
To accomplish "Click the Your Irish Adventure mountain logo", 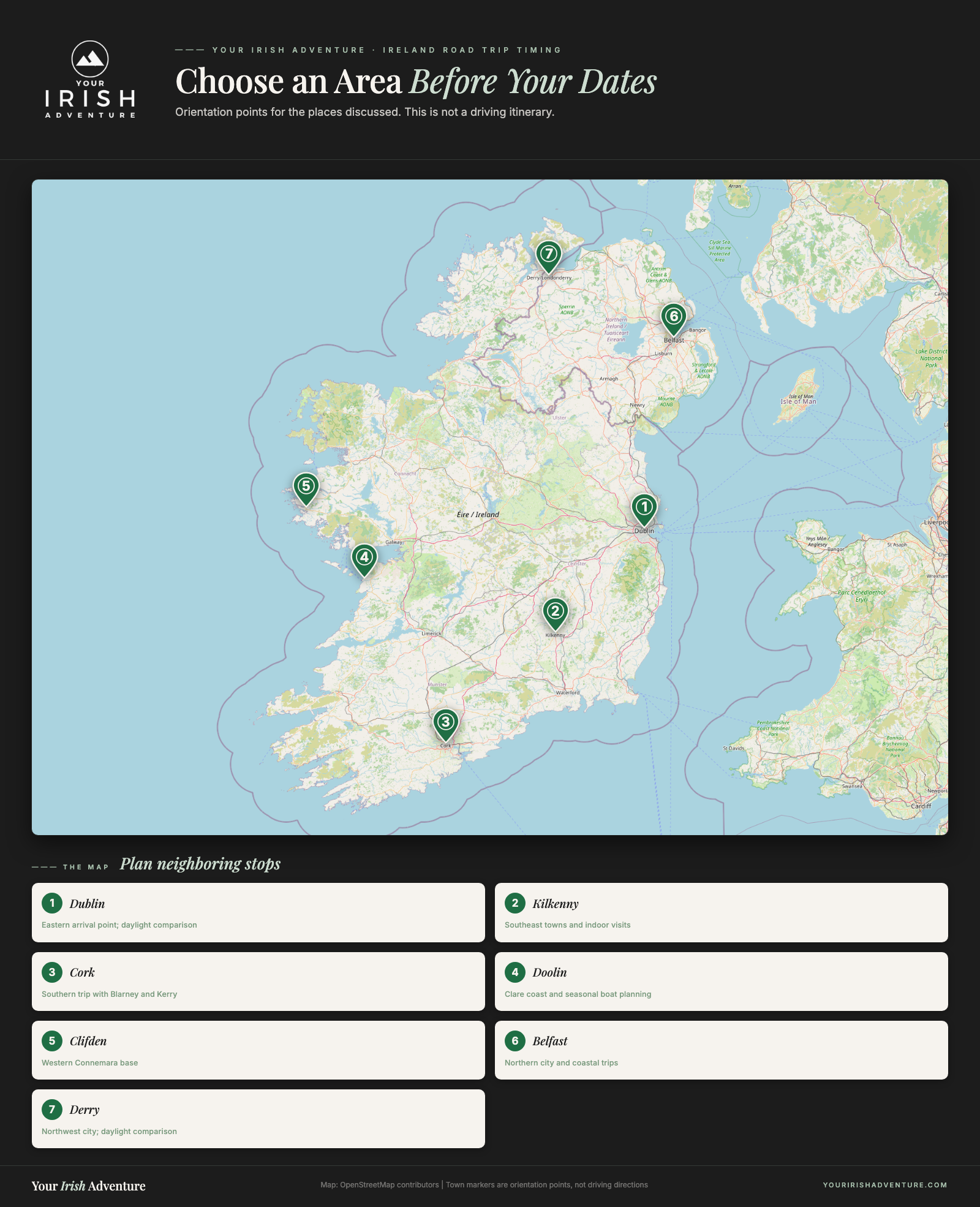I will [90, 80].
